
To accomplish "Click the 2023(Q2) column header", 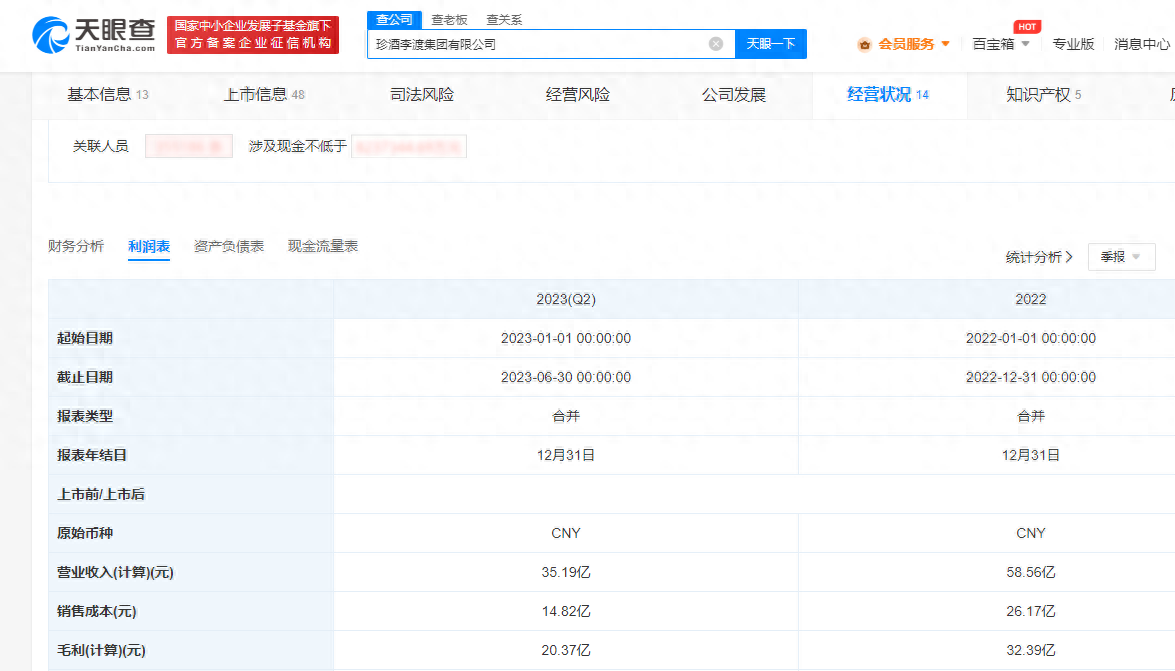I will (x=566, y=299).
